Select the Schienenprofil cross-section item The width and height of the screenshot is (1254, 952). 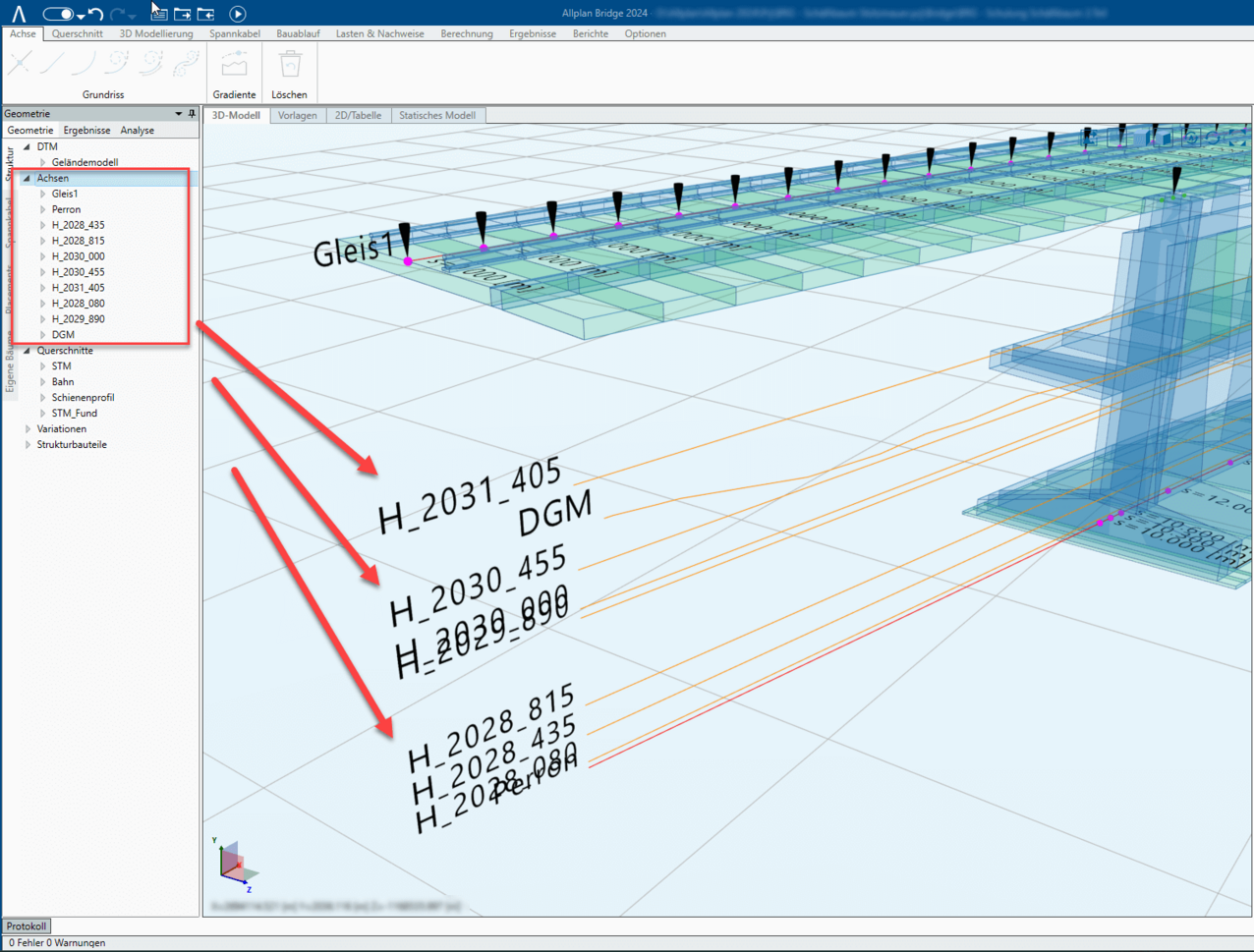(x=83, y=398)
